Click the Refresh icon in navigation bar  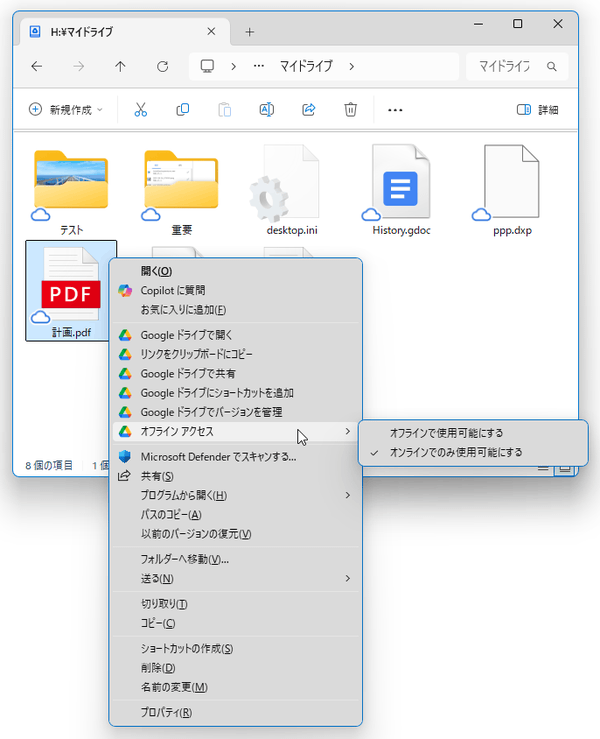[162, 67]
